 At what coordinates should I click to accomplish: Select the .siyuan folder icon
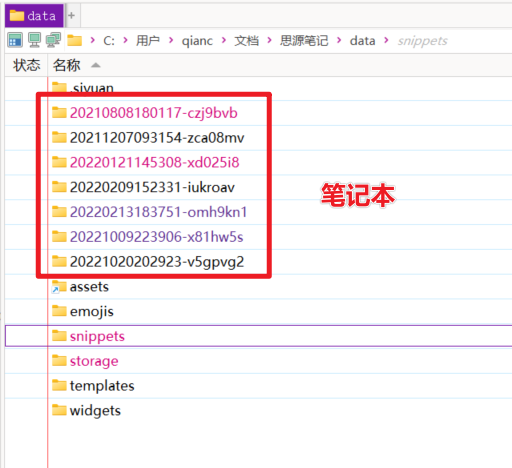pos(59,88)
